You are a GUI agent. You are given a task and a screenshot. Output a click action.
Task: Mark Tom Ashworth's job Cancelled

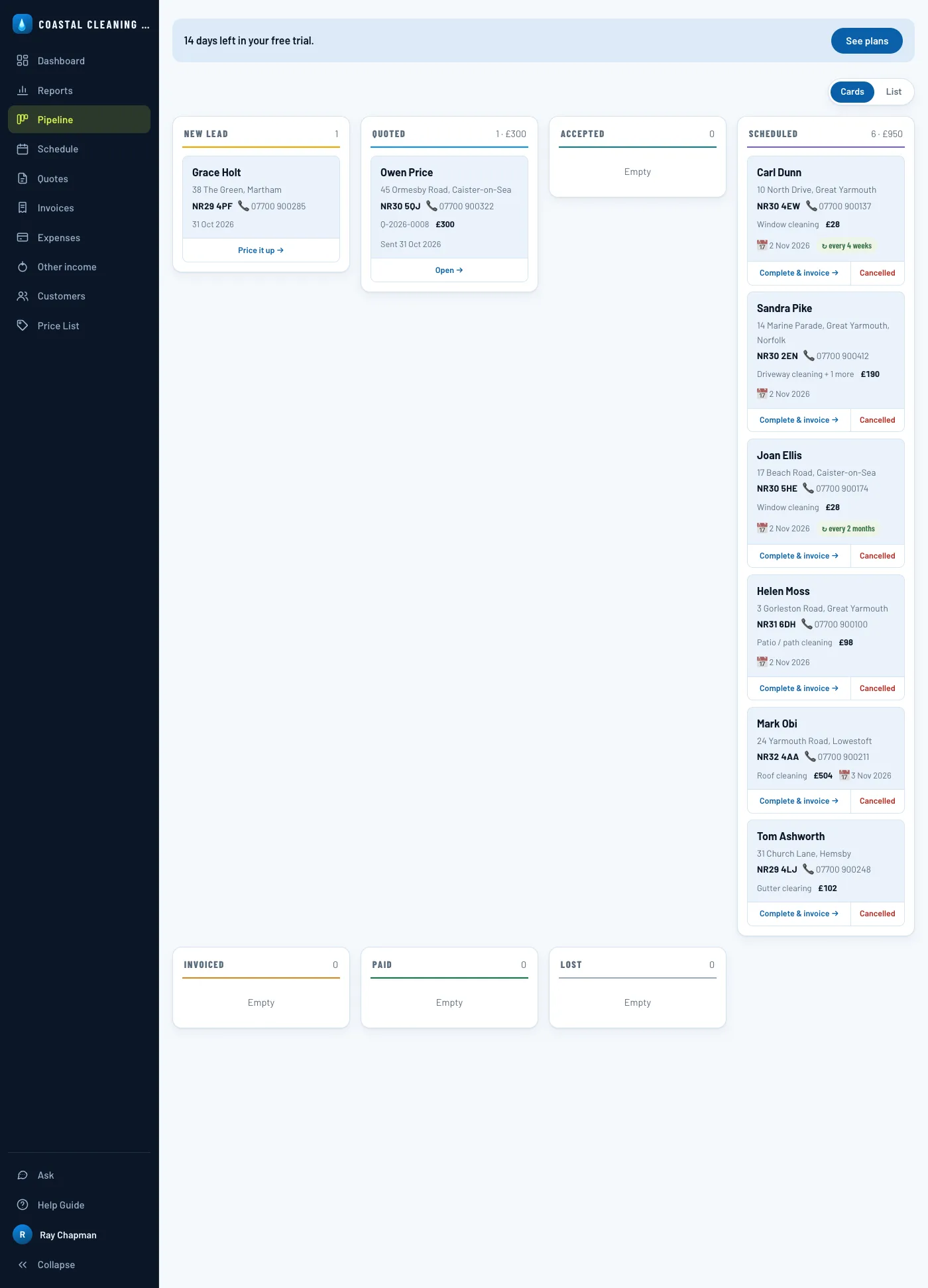click(x=877, y=914)
